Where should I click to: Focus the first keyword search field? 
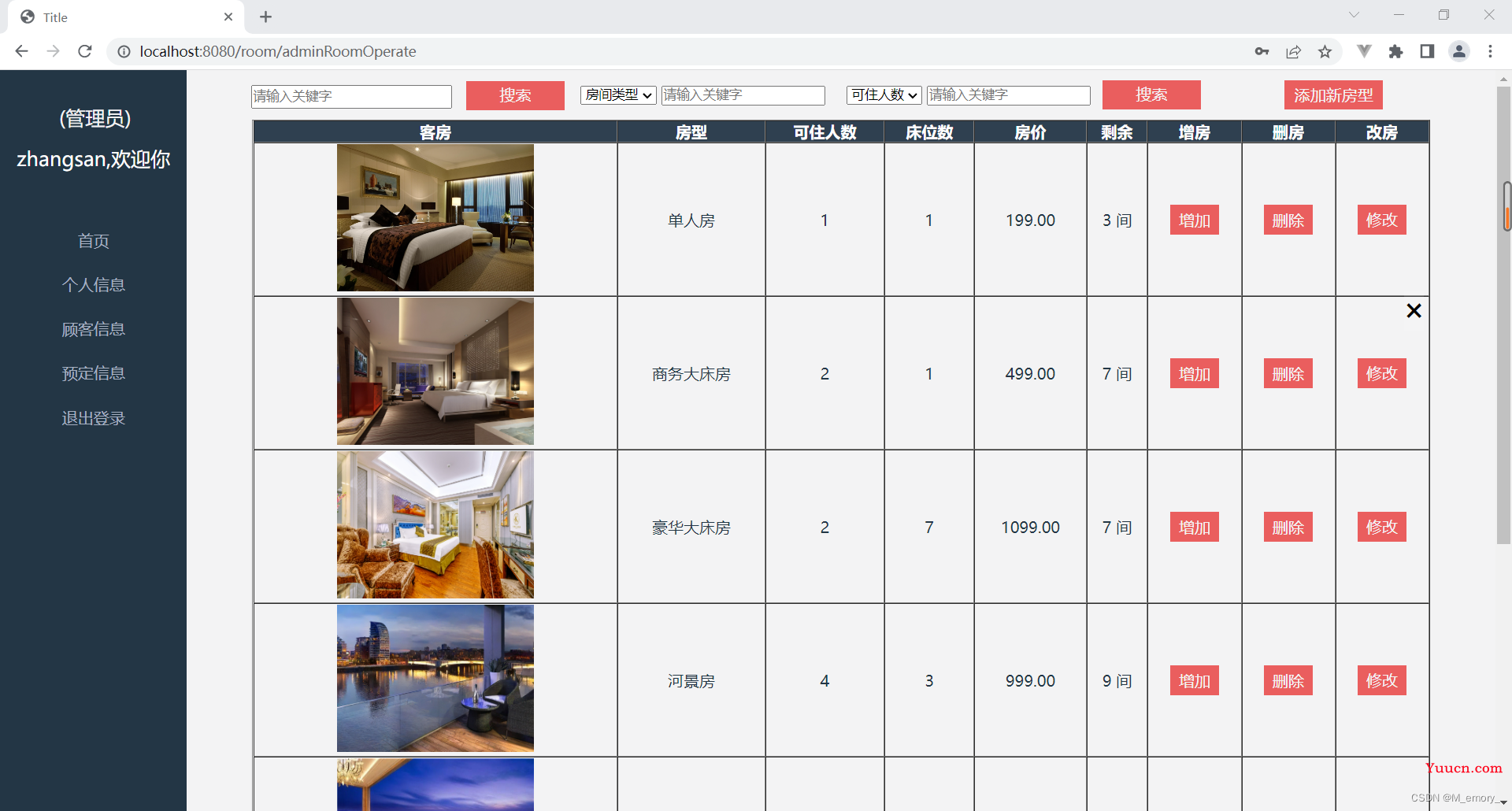(x=351, y=96)
